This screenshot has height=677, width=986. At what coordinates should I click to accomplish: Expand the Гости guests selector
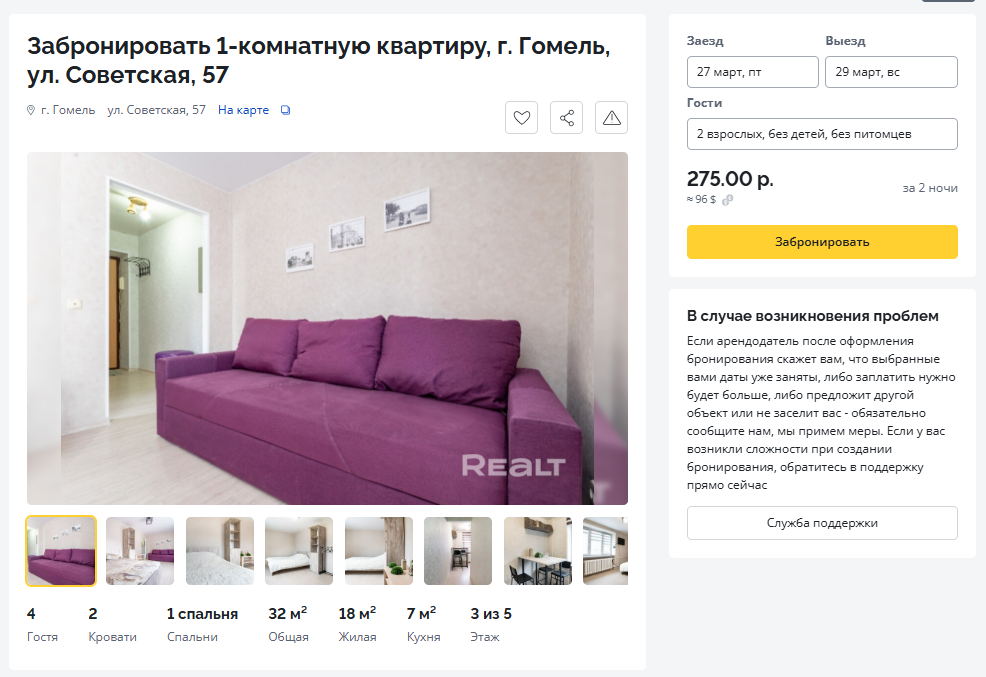(x=822, y=134)
